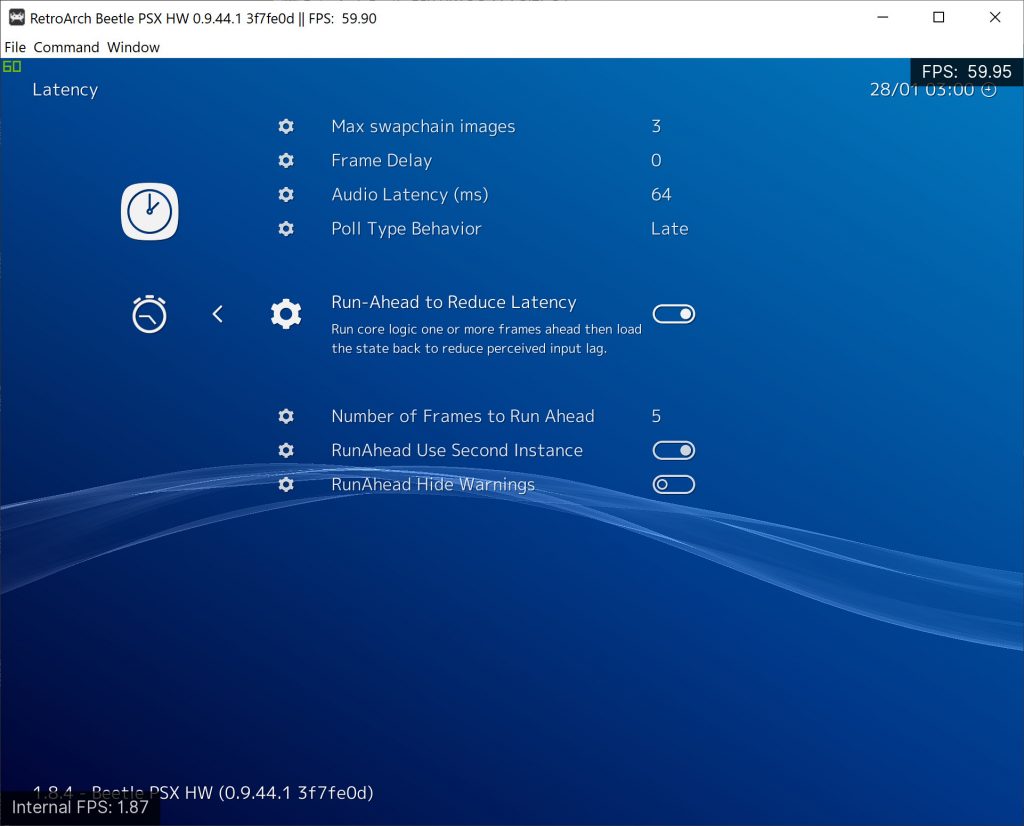Click gear icon beside Number of Frames to Run Ahead
This screenshot has width=1024, height=826.
tap(286, 416)
